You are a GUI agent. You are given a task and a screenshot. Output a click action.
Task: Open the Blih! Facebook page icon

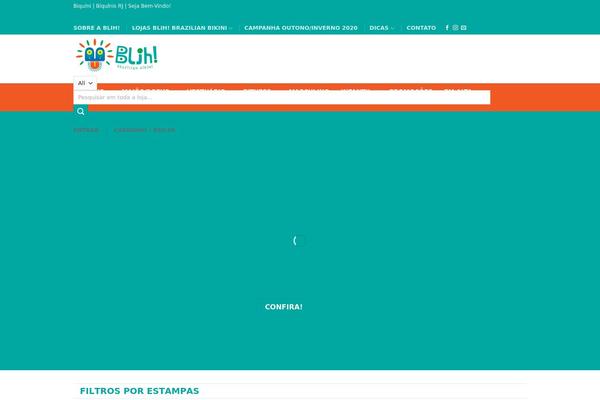tap(447, 28)
